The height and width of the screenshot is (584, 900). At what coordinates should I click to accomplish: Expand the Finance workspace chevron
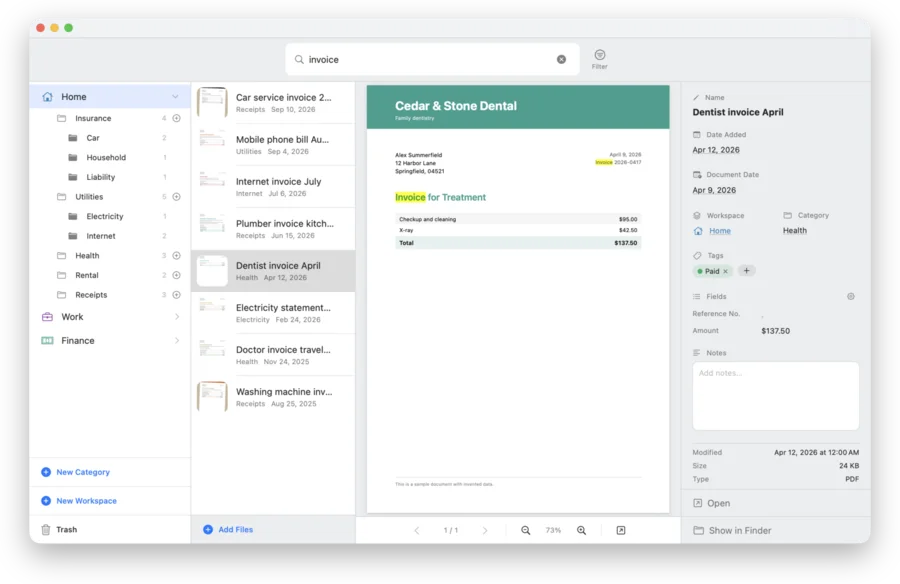click(x=177, y=341)
